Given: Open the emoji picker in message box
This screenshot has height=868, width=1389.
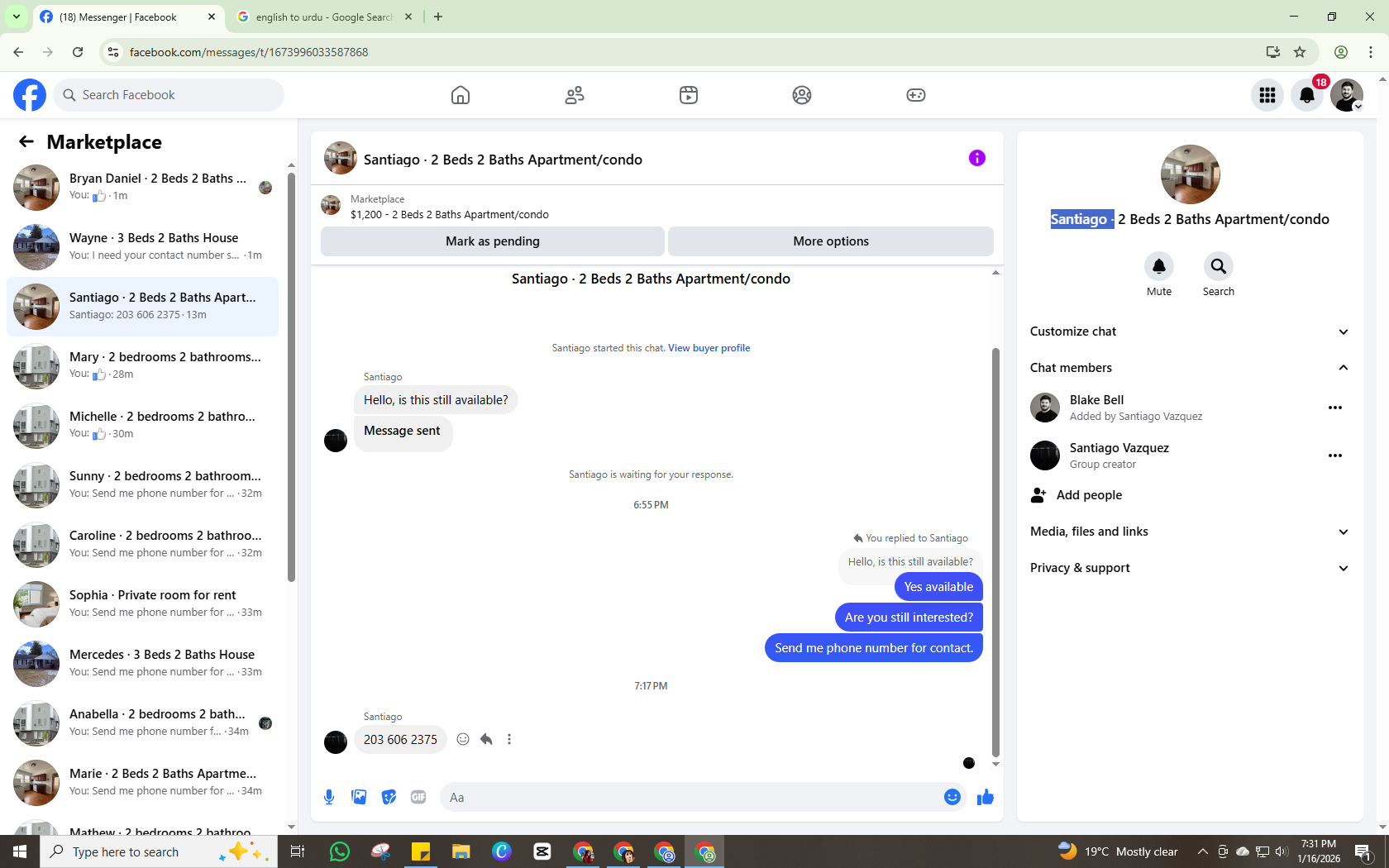Looking at the screenshot, I should coord(952,797).
